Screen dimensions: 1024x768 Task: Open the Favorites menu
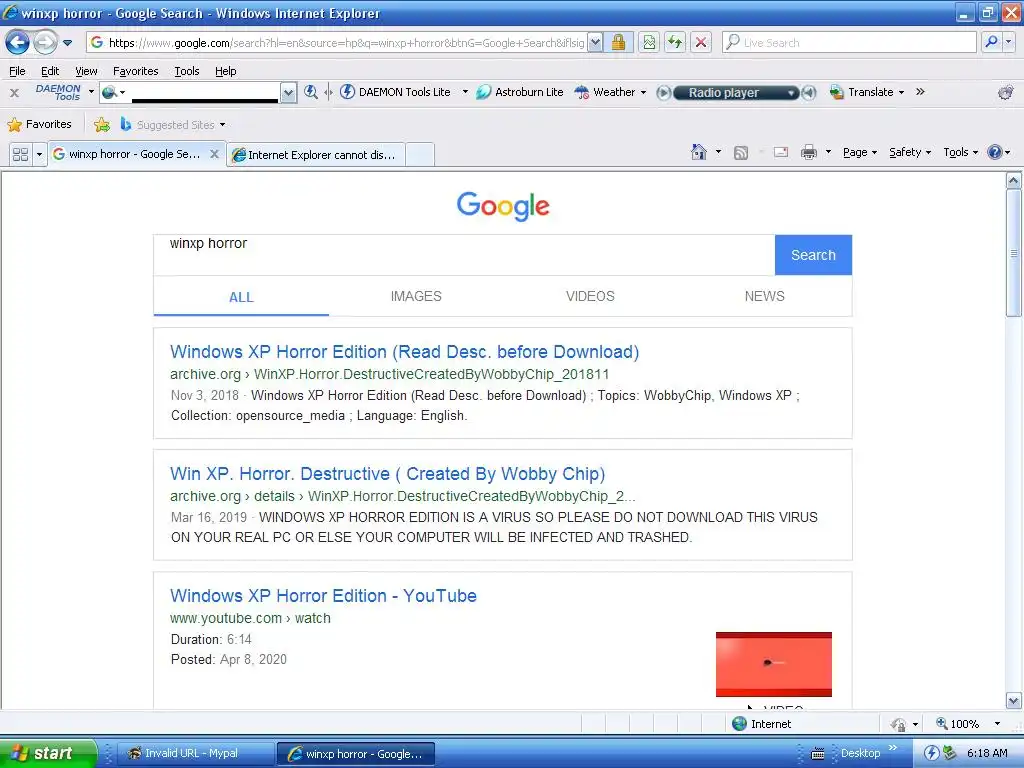tap(135, 71)
